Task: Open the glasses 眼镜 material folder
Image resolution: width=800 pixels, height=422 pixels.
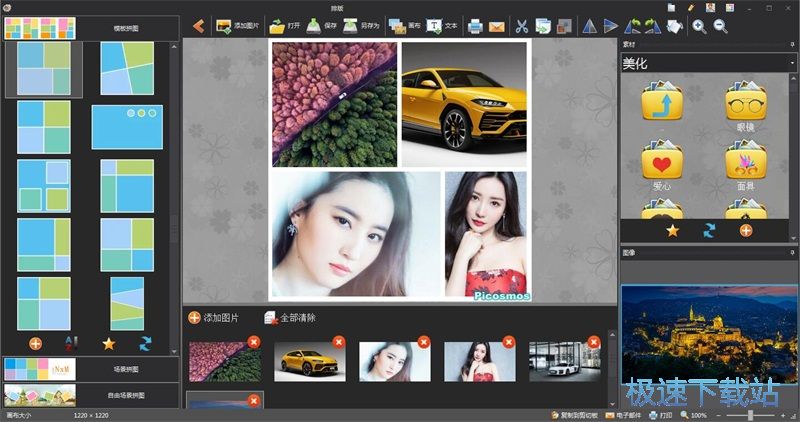Action: tap(746, 105)
